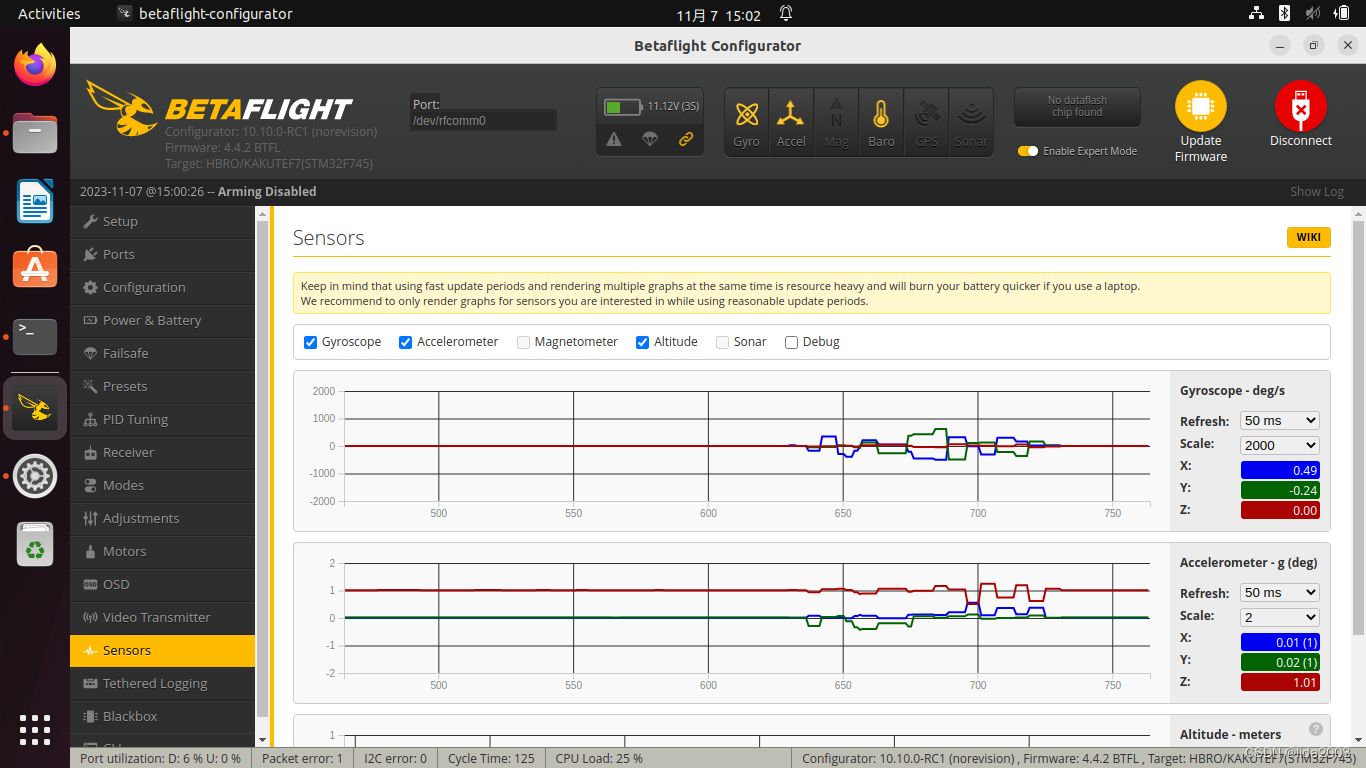The image size is (1366, 768).
Task: Open the PID Tuning tab
Action: pyautogui.click(x=162, y=420)
